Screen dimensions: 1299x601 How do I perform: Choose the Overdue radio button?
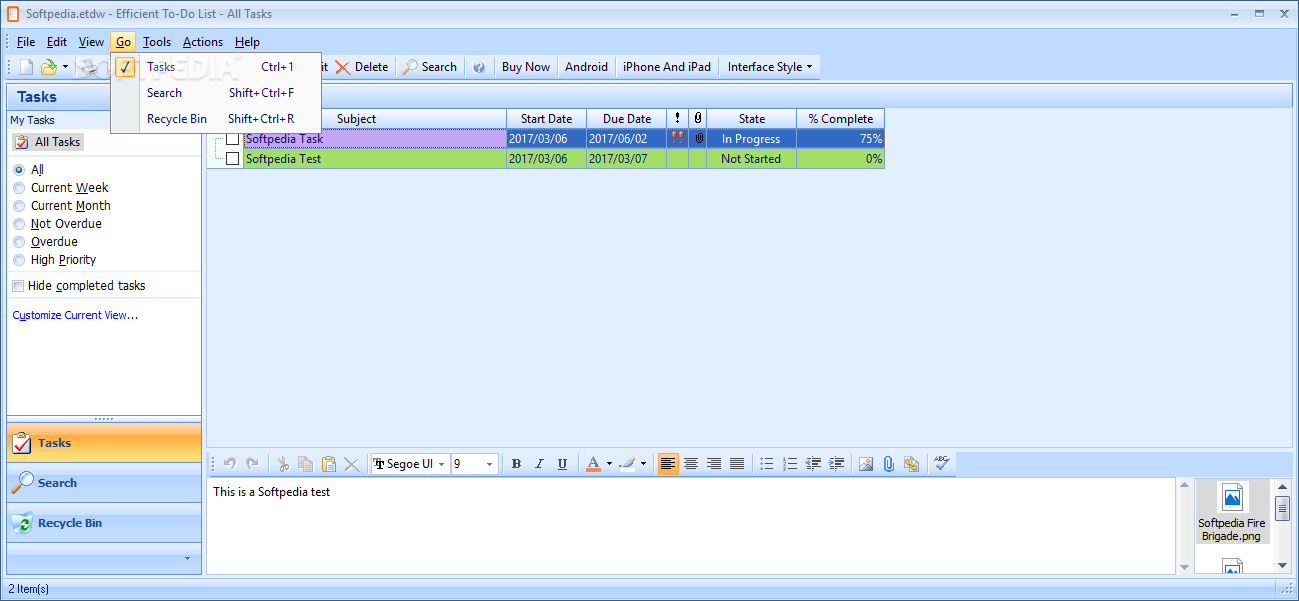click(19, 242)
